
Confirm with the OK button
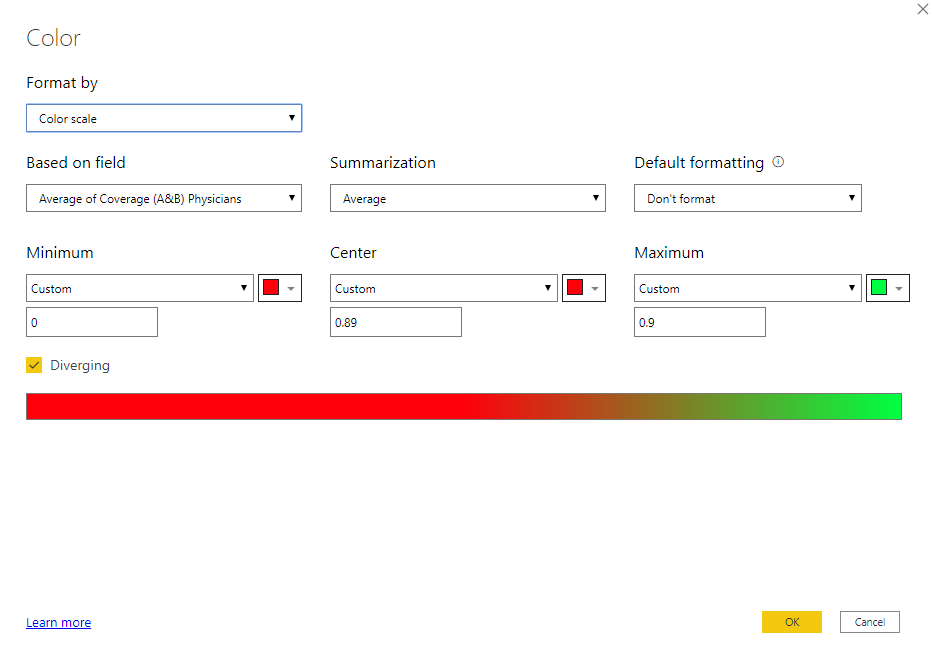coord(792,622)
